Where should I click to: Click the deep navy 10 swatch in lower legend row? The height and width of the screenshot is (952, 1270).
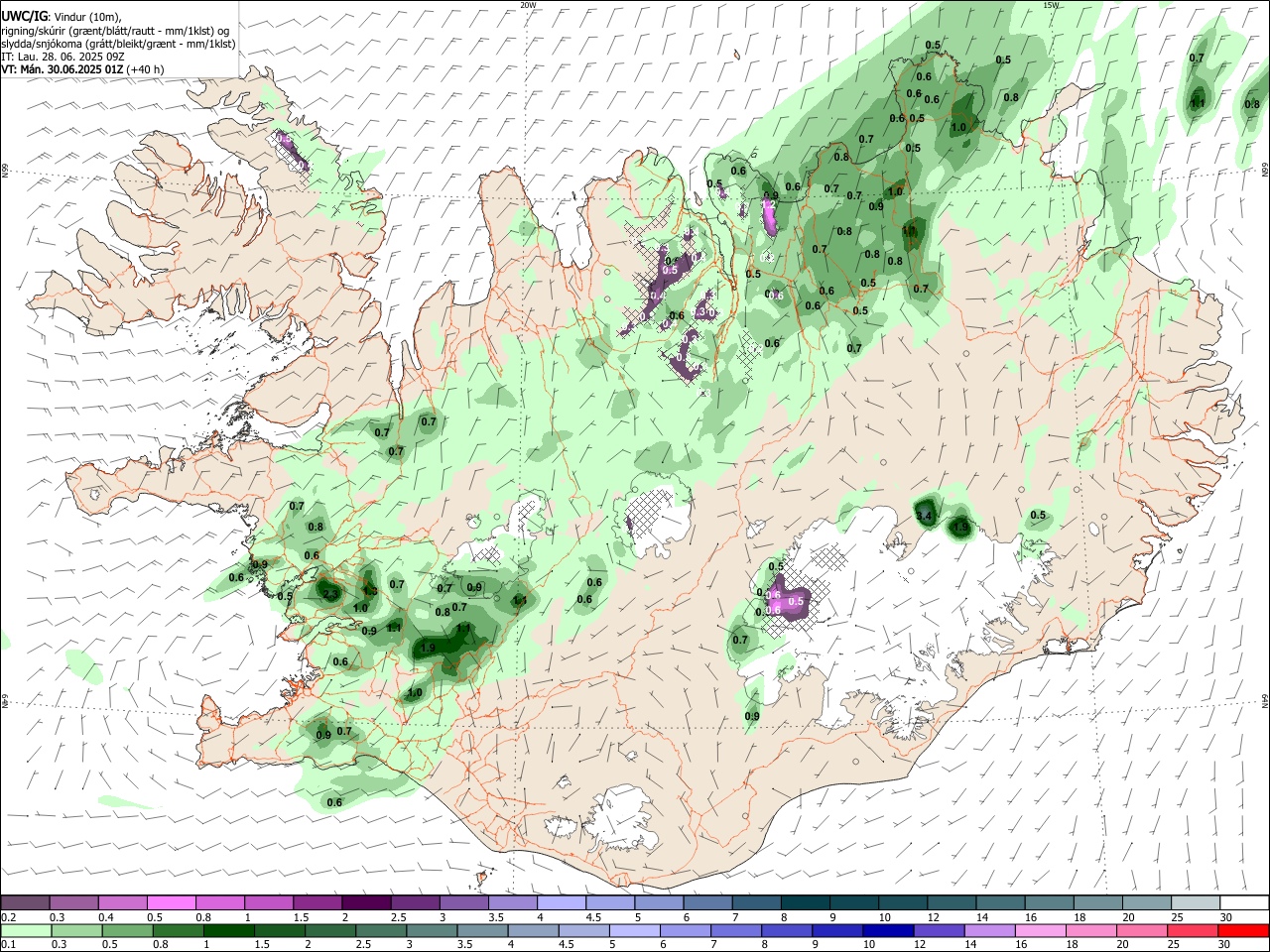click(888, 930)
